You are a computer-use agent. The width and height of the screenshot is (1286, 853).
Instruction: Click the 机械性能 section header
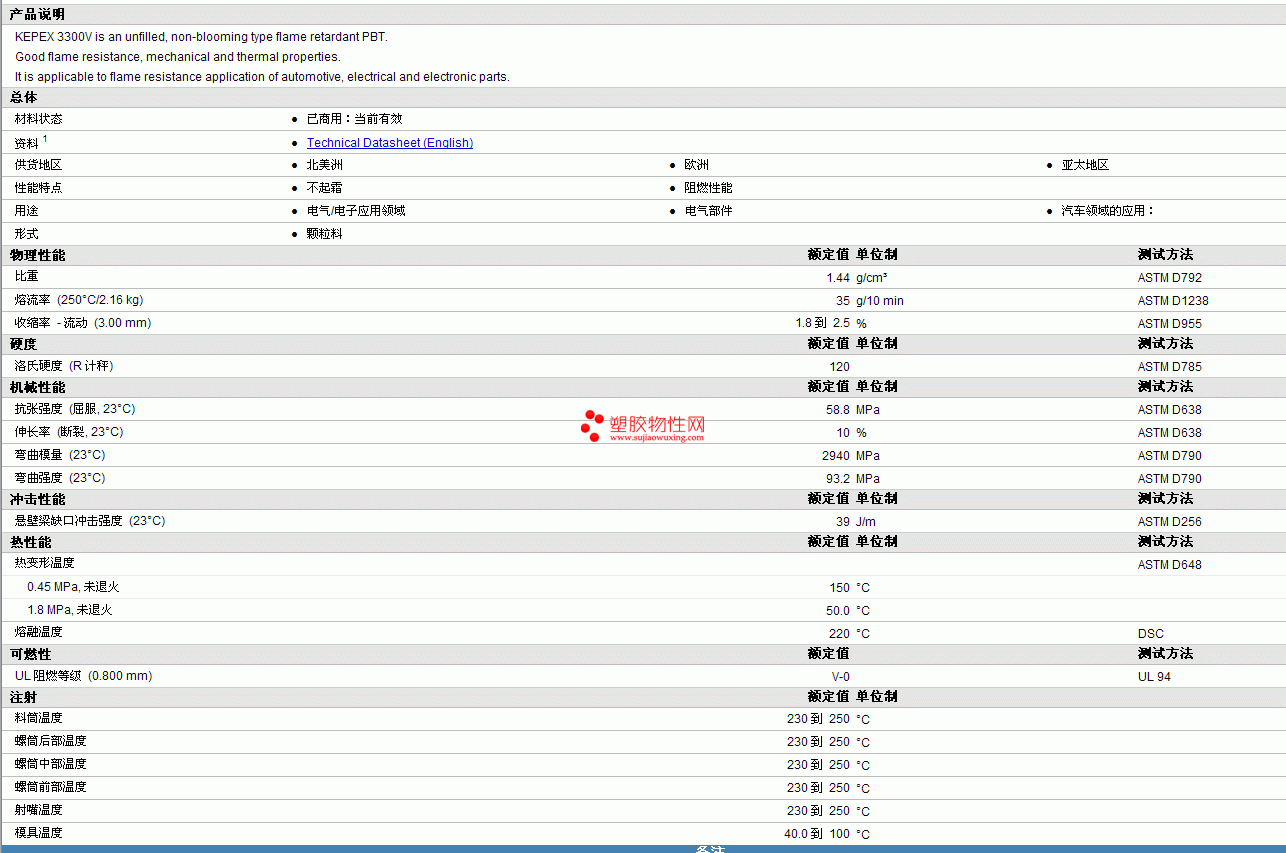[37, 387]
